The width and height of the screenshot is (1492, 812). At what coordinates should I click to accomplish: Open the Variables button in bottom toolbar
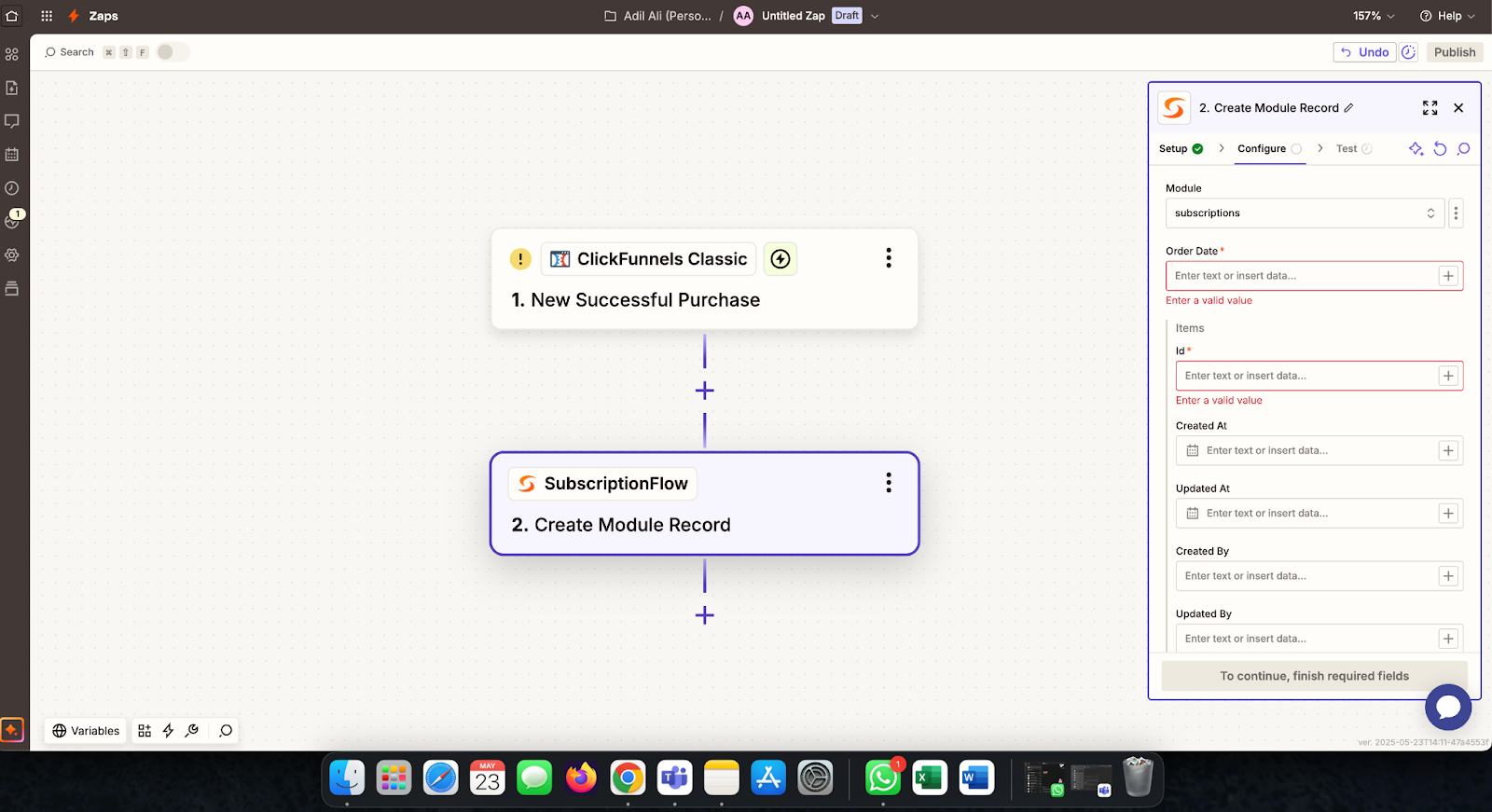86,731
